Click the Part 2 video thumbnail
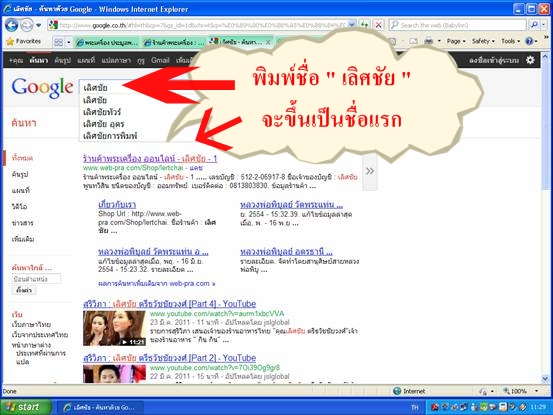Image resolution: width=553 pixels, height=415 pixels. coord(114,374)
